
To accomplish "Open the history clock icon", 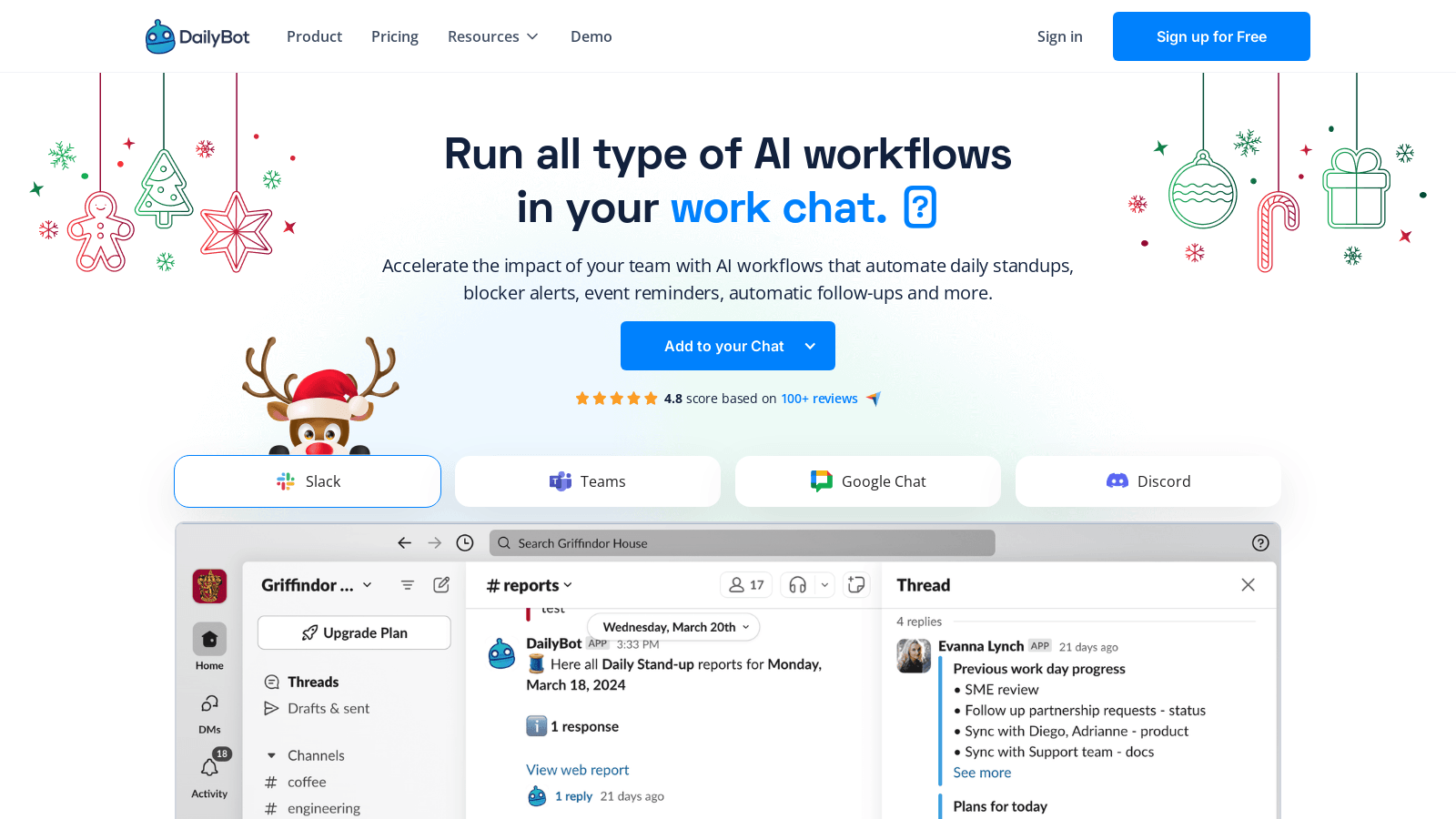I will (x=465, y=543).
